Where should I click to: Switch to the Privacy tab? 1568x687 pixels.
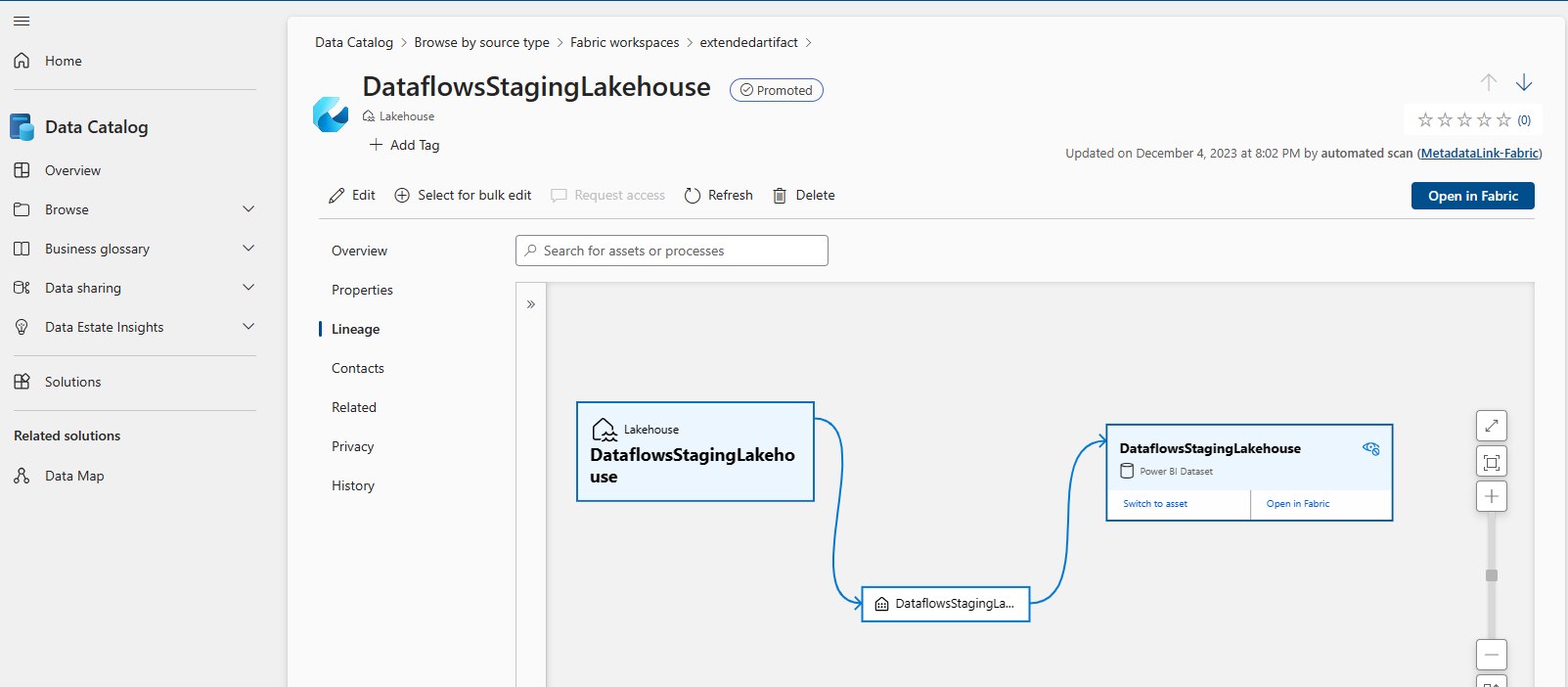pos(352,446)
